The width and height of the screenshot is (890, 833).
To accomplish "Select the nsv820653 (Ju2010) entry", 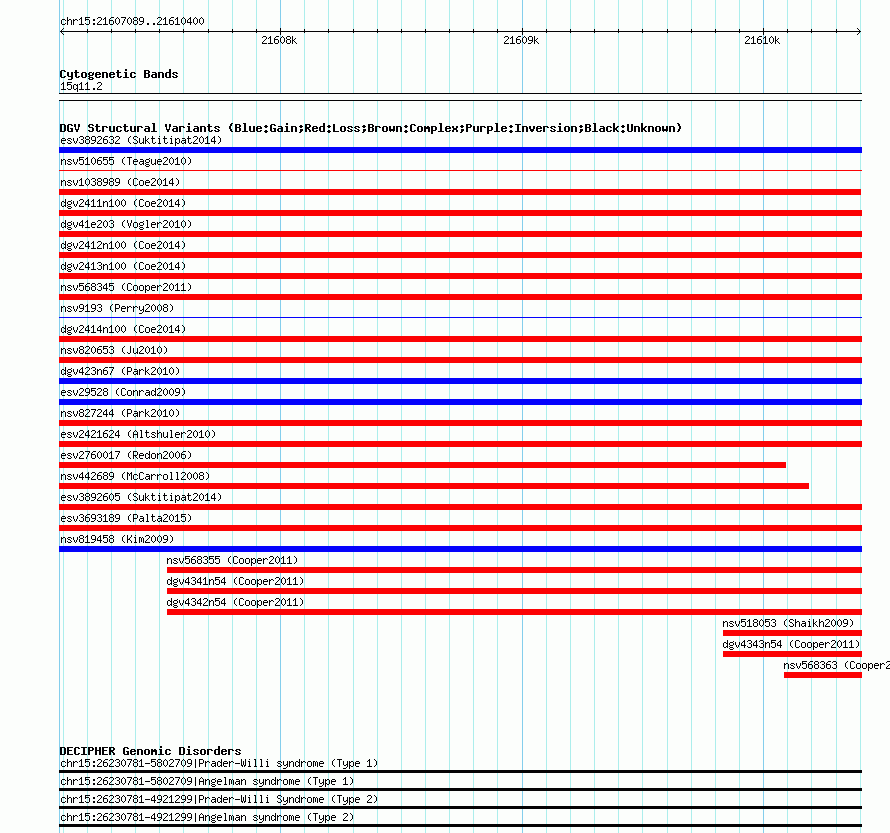I will (x=114, y=350).
